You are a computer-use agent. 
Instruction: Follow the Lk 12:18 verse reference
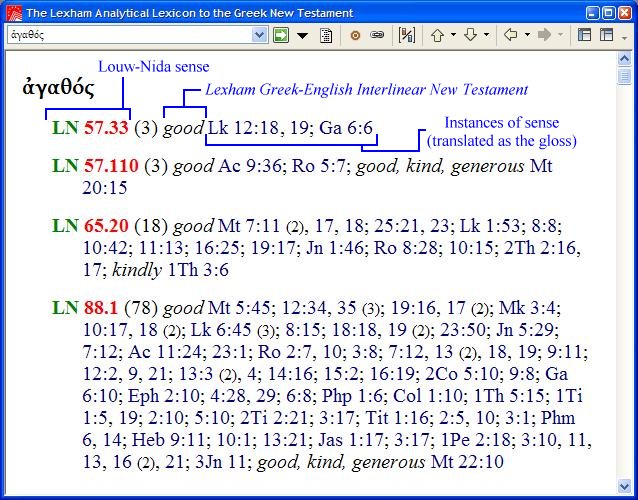pyautogui.click(x=243, y=128)
